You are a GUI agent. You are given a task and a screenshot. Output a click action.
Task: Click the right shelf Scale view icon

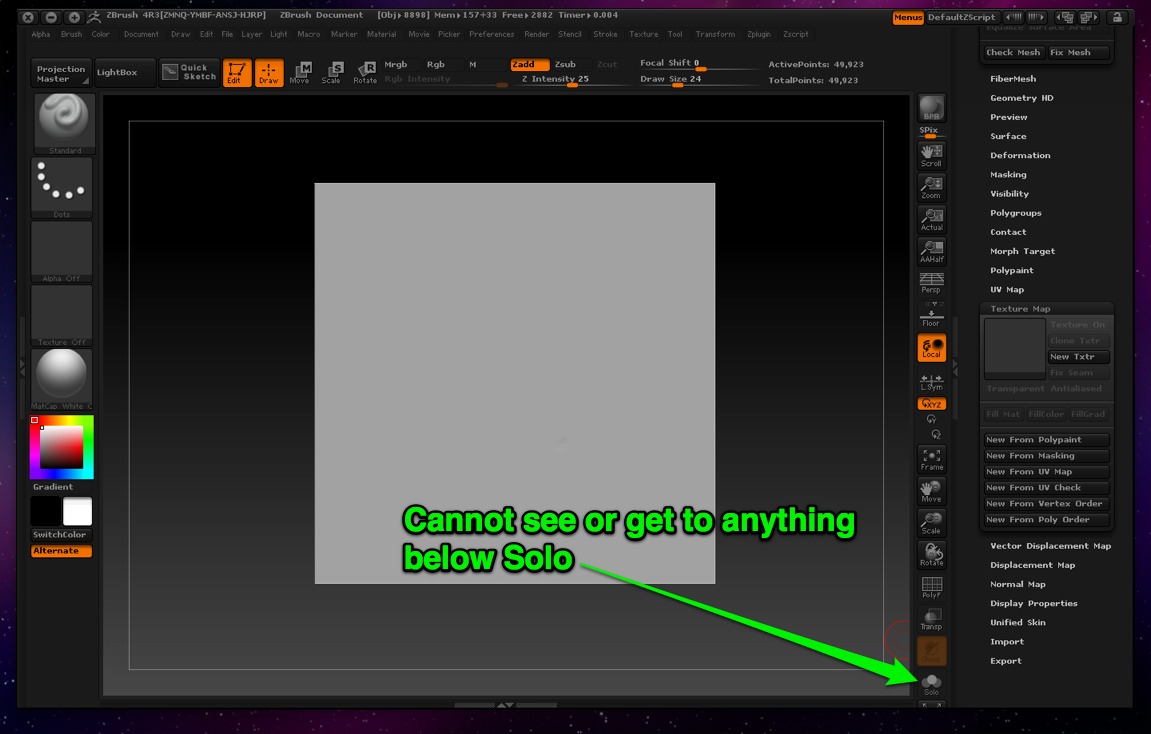point(932,523)
